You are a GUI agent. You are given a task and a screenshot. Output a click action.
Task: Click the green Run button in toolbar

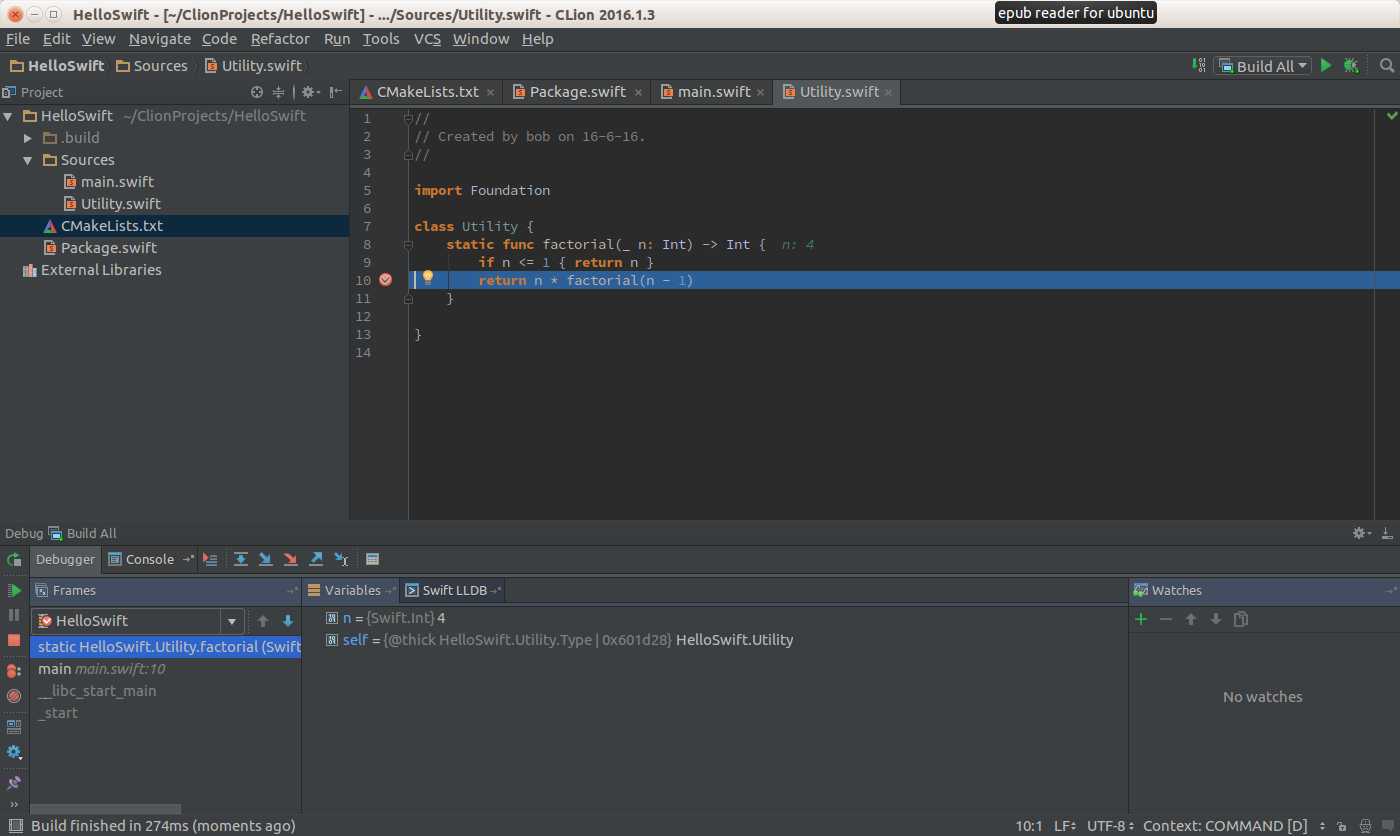point(1326,66)
